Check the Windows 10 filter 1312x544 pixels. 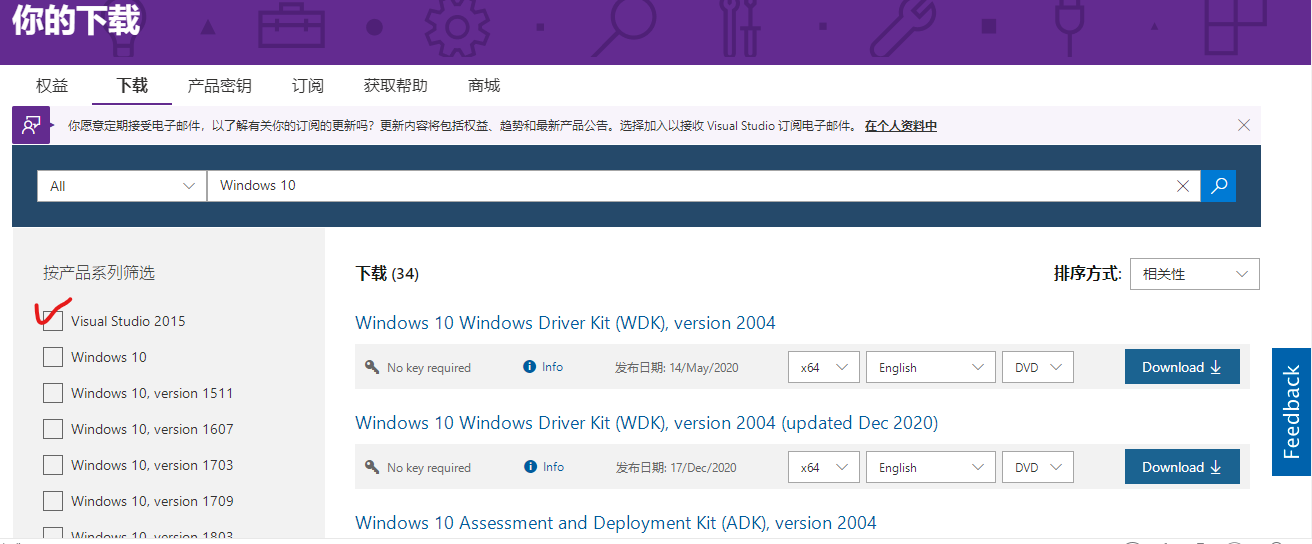pos(53,357)
